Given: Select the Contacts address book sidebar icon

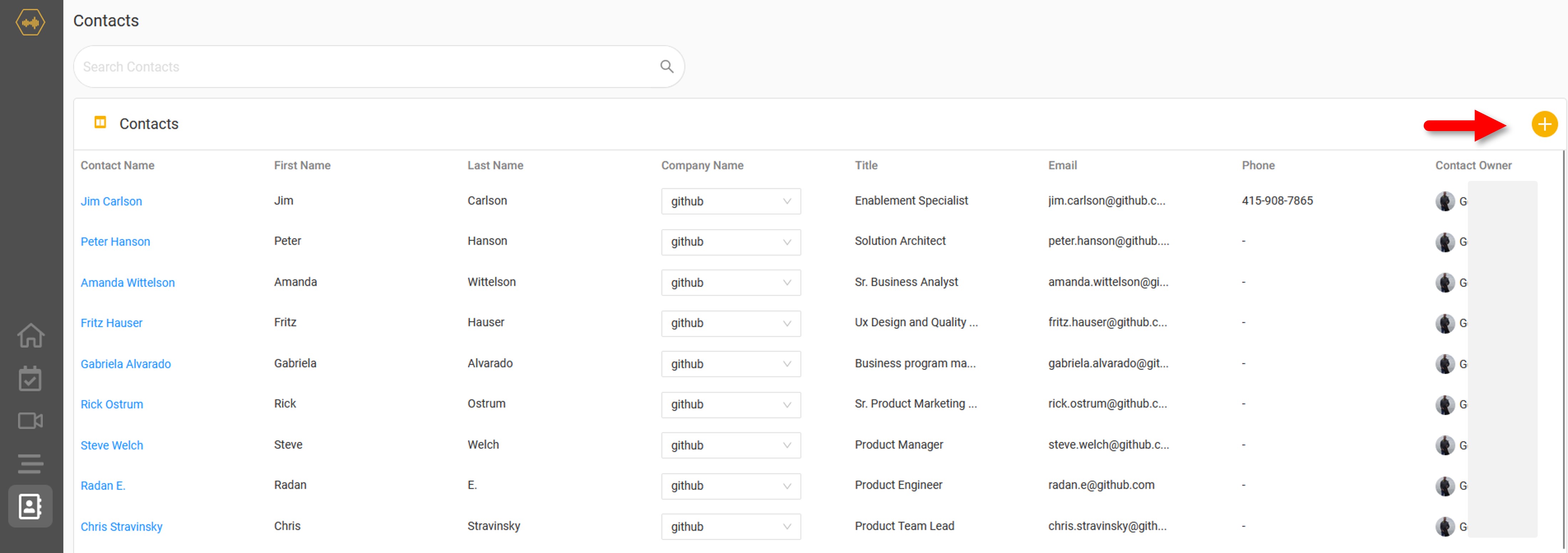Looking at the screenshot, I should [30, 506].
